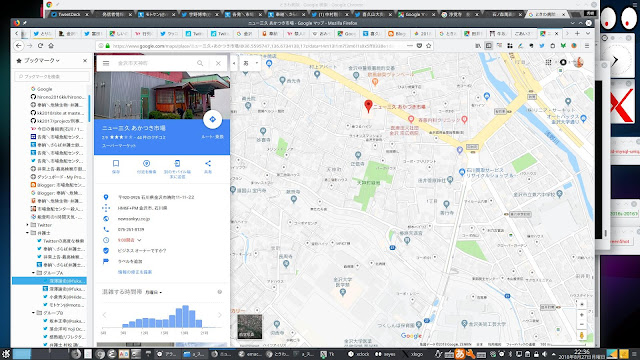Switch to satellite view thumbnail

[249, 327]
